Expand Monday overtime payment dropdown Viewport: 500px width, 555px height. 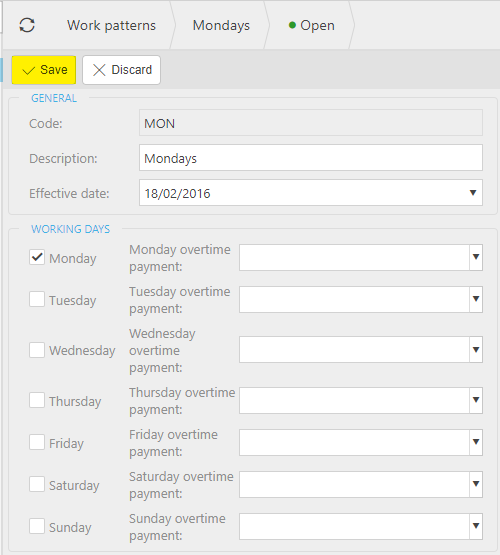tap(476, 257)
